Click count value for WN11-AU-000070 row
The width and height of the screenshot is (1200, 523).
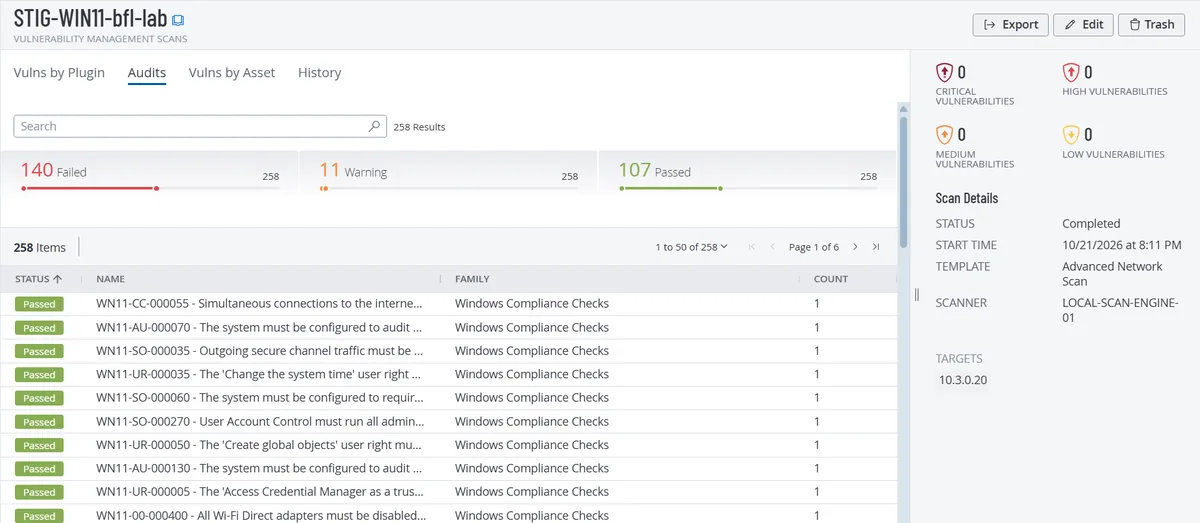click(x=817, y=327)
